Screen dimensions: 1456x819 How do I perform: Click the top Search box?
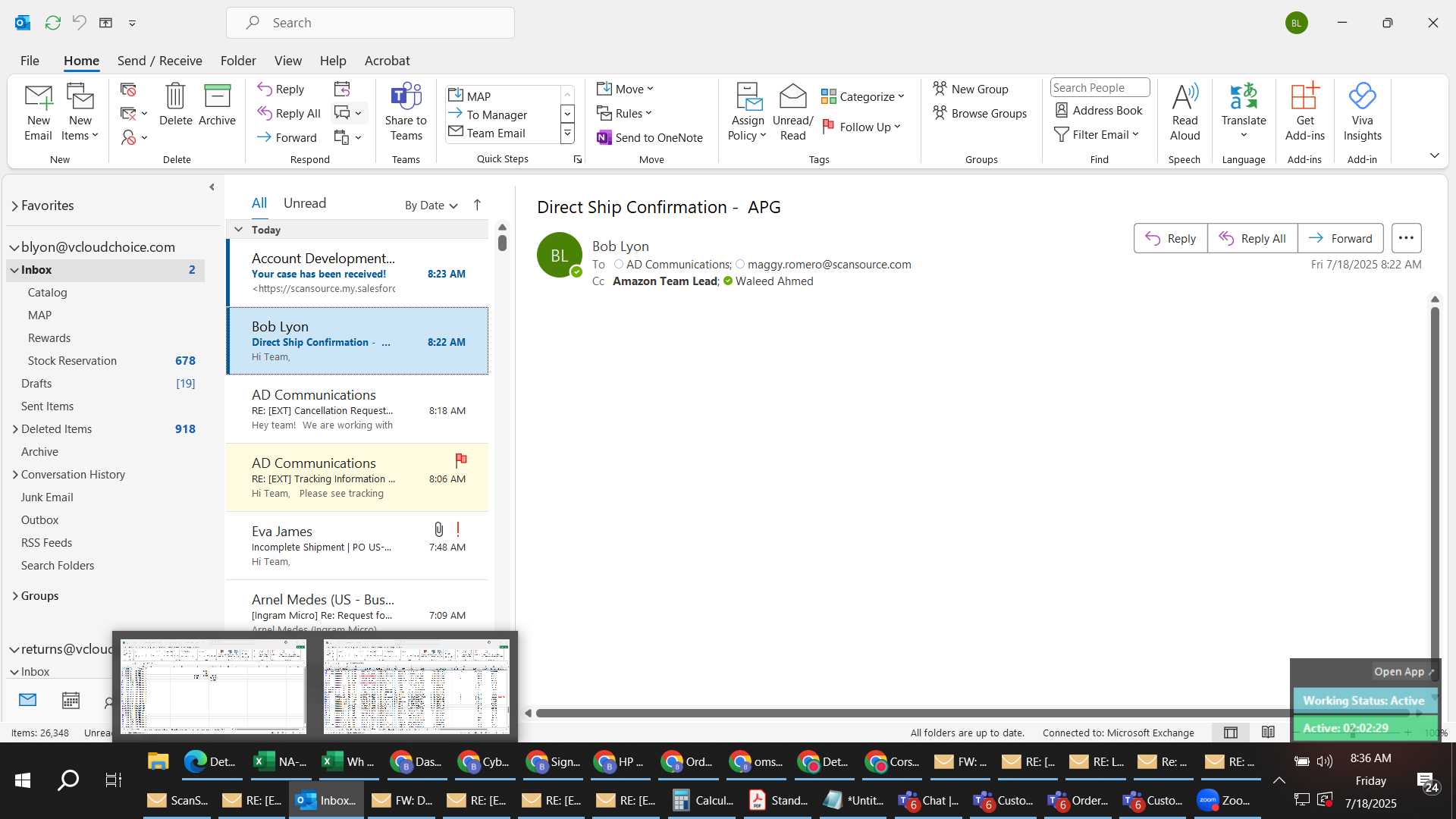coord(370,23)
